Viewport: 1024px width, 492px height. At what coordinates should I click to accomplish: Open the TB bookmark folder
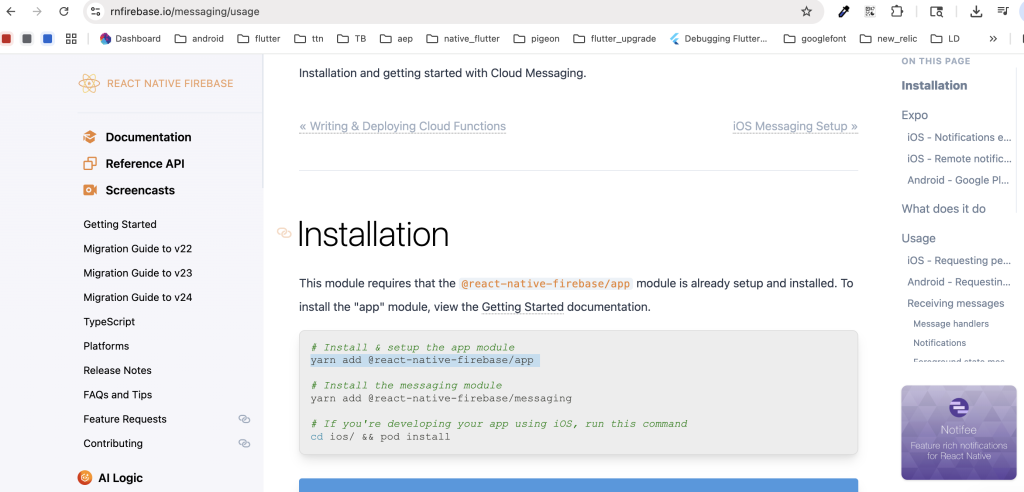click(x=351, y=39)
